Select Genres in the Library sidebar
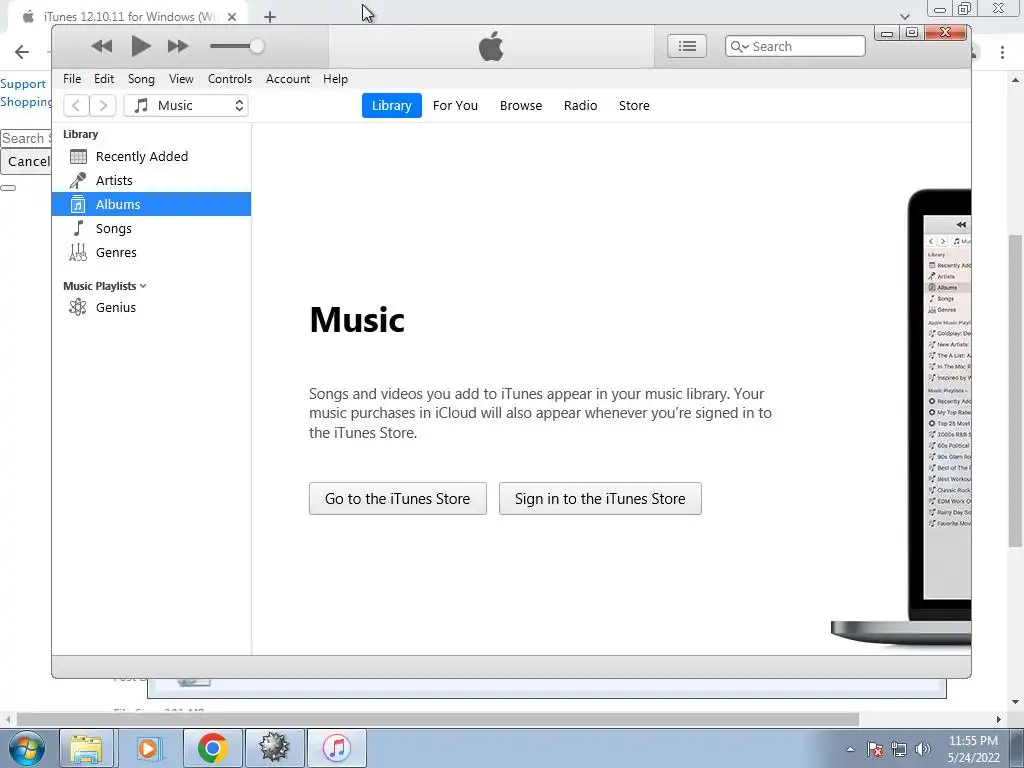Screen dimensions: 1024x768 152,253
